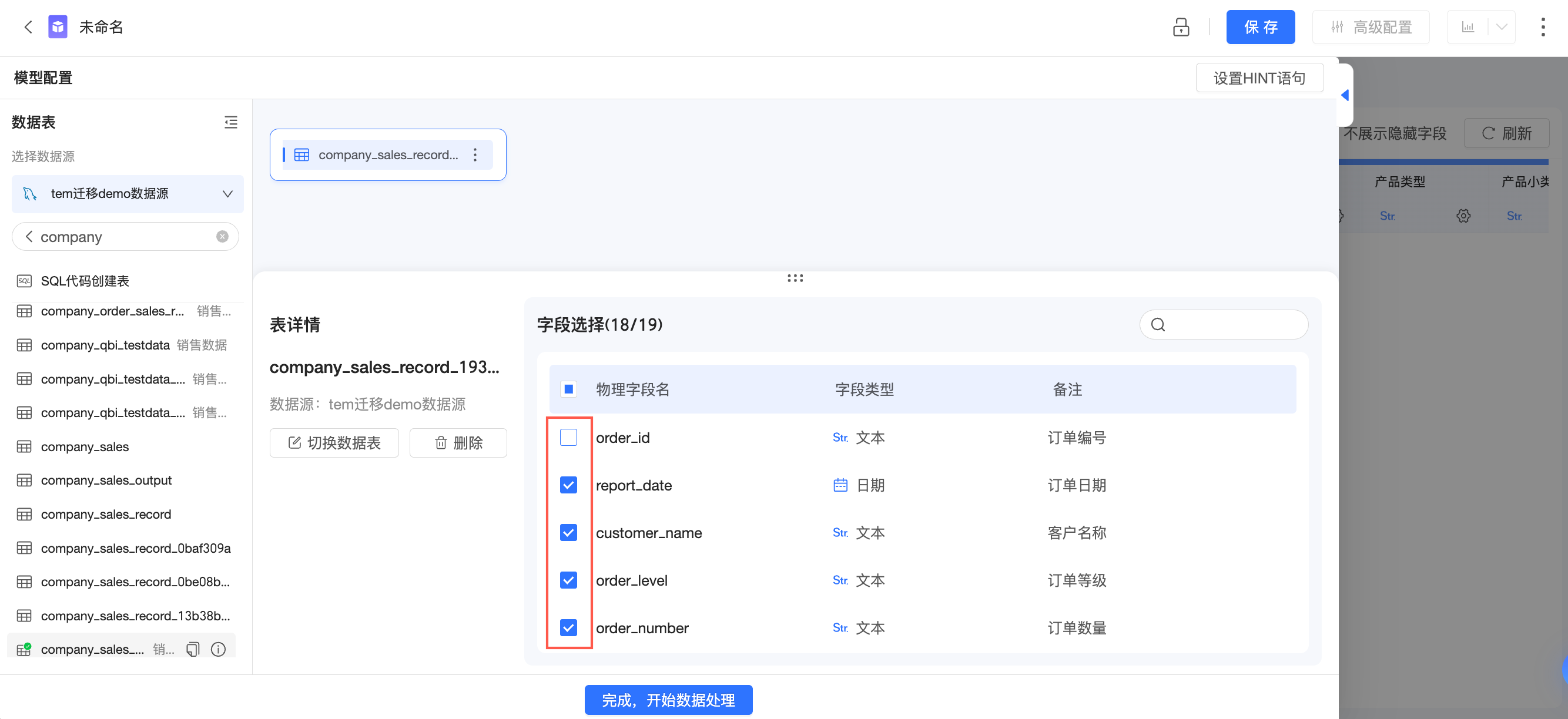
Task: Open dropdown arrow next to chart icon
Action: (x=1501, y=27)
